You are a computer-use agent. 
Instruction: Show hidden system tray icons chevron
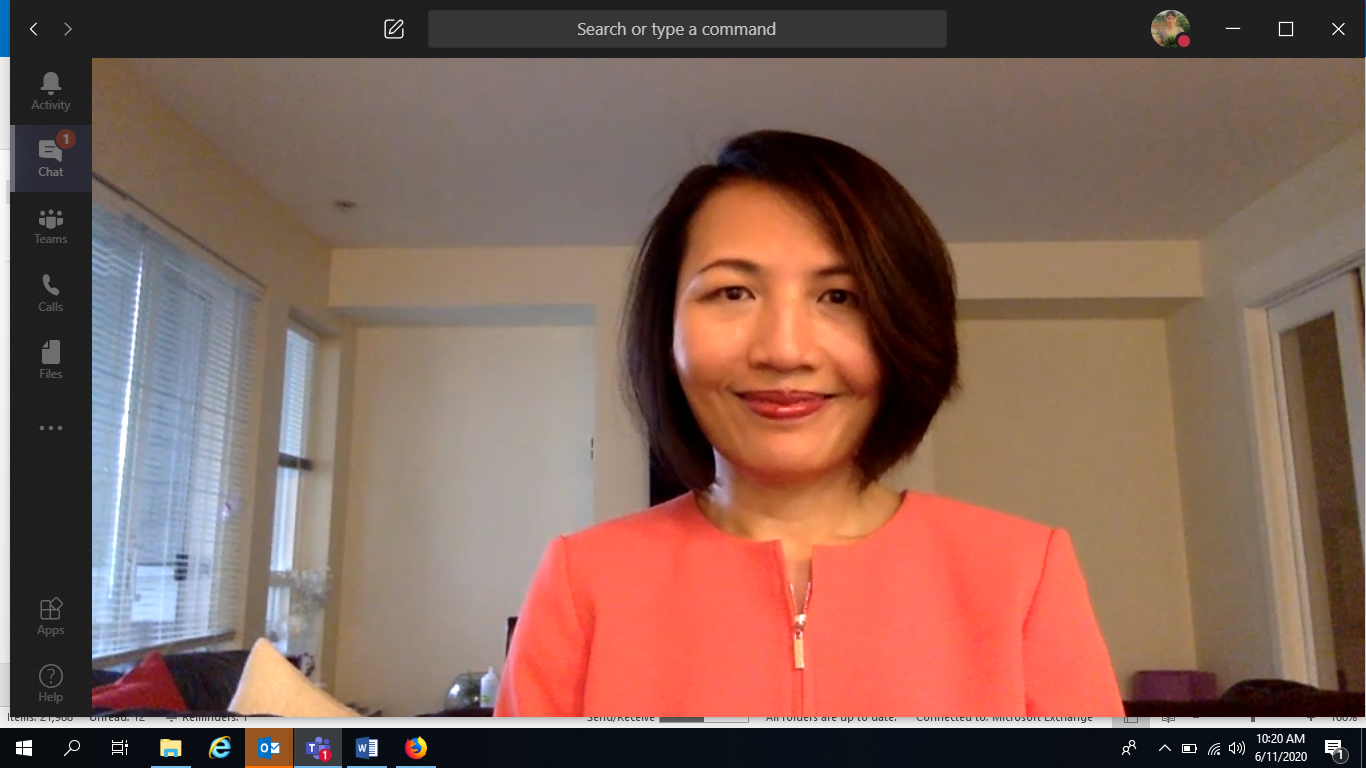pos(1164,748)
